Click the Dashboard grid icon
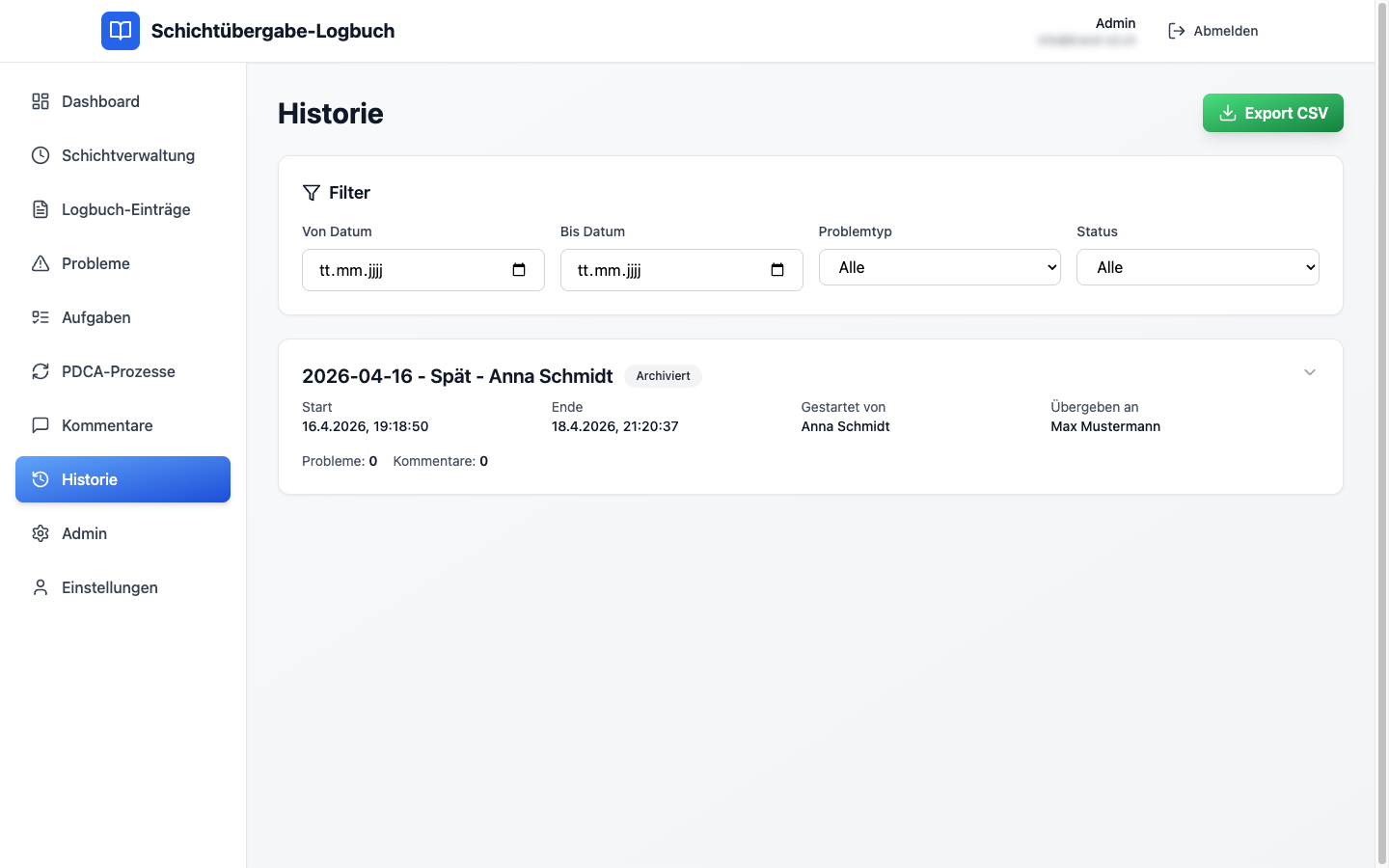This screenshot has width=1389, height=868. [41, 101]
